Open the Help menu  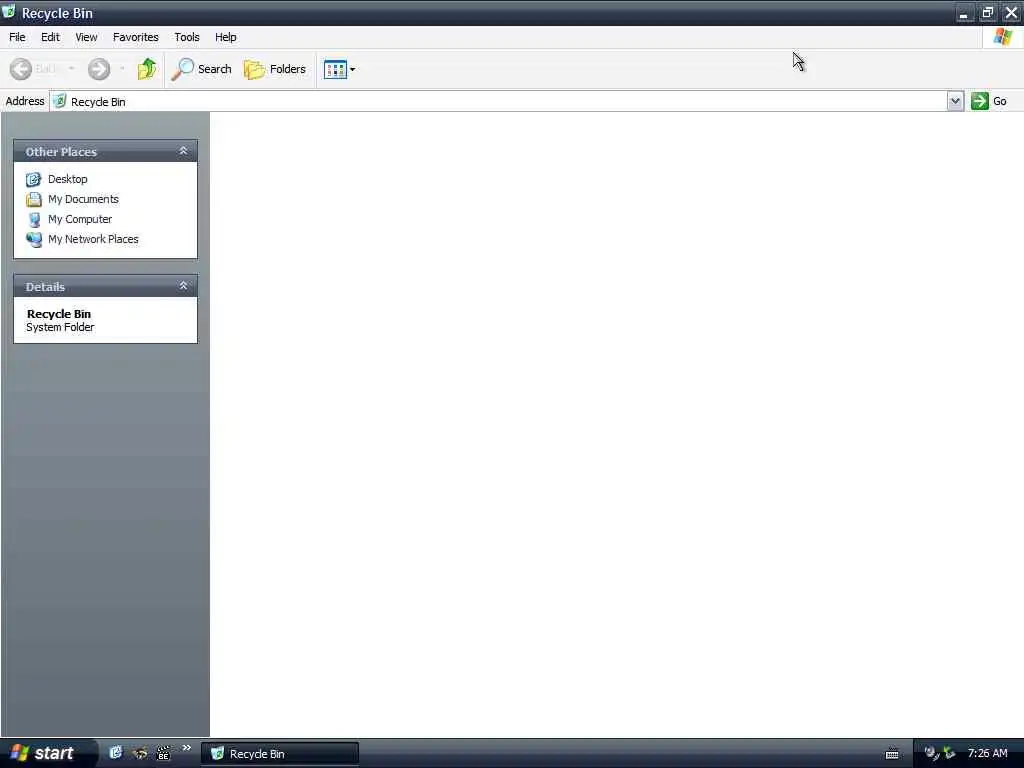[226, 37]
